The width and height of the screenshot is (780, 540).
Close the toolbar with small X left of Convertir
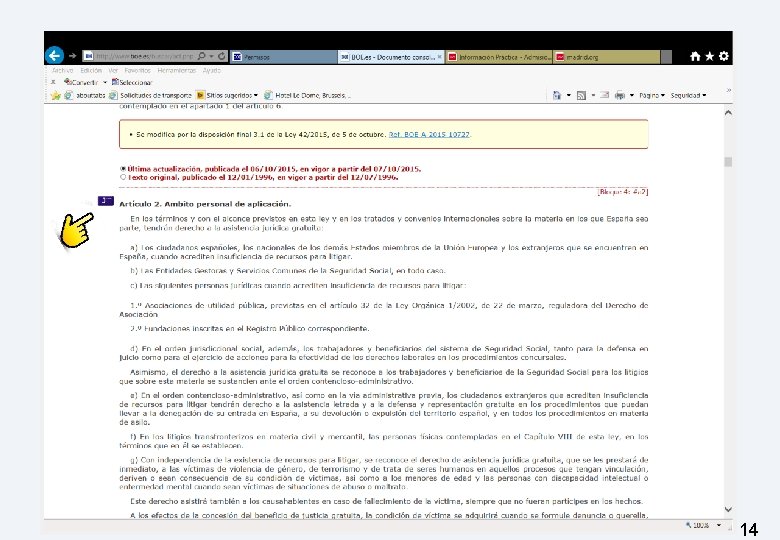(x=53, y=82)
